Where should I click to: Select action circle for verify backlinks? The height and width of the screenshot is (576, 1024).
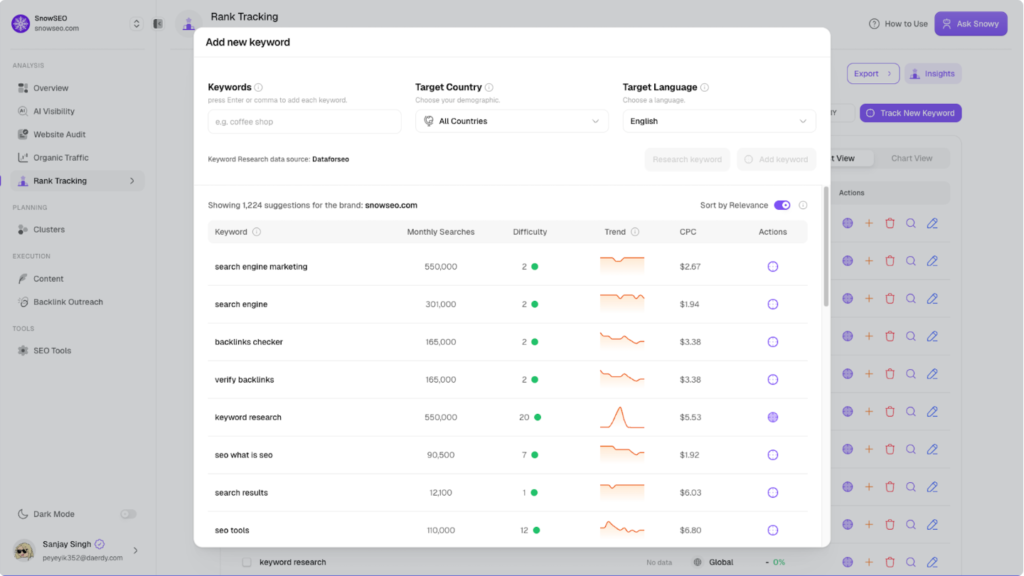pos(773,379)
